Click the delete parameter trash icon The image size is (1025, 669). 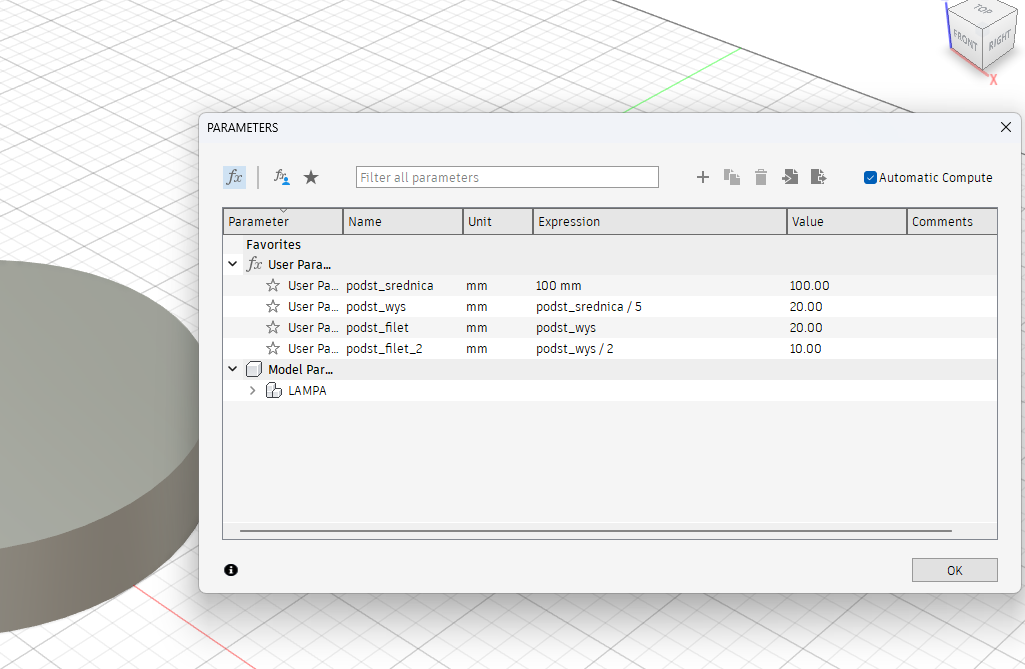click(761, 177)
